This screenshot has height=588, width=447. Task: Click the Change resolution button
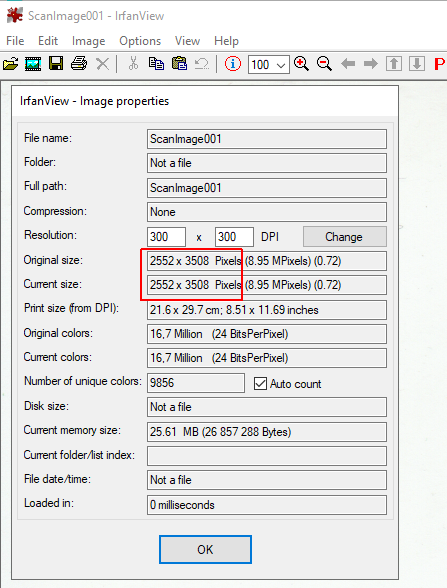[344, 237]
